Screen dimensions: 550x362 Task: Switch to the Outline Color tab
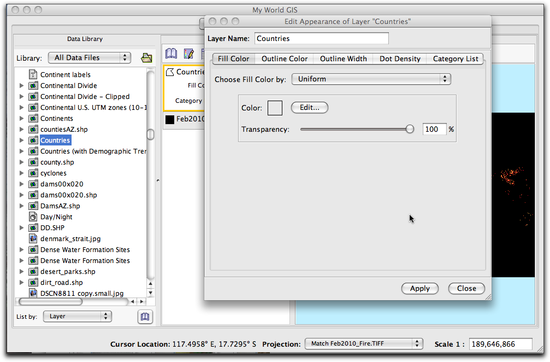coord(284,59)
